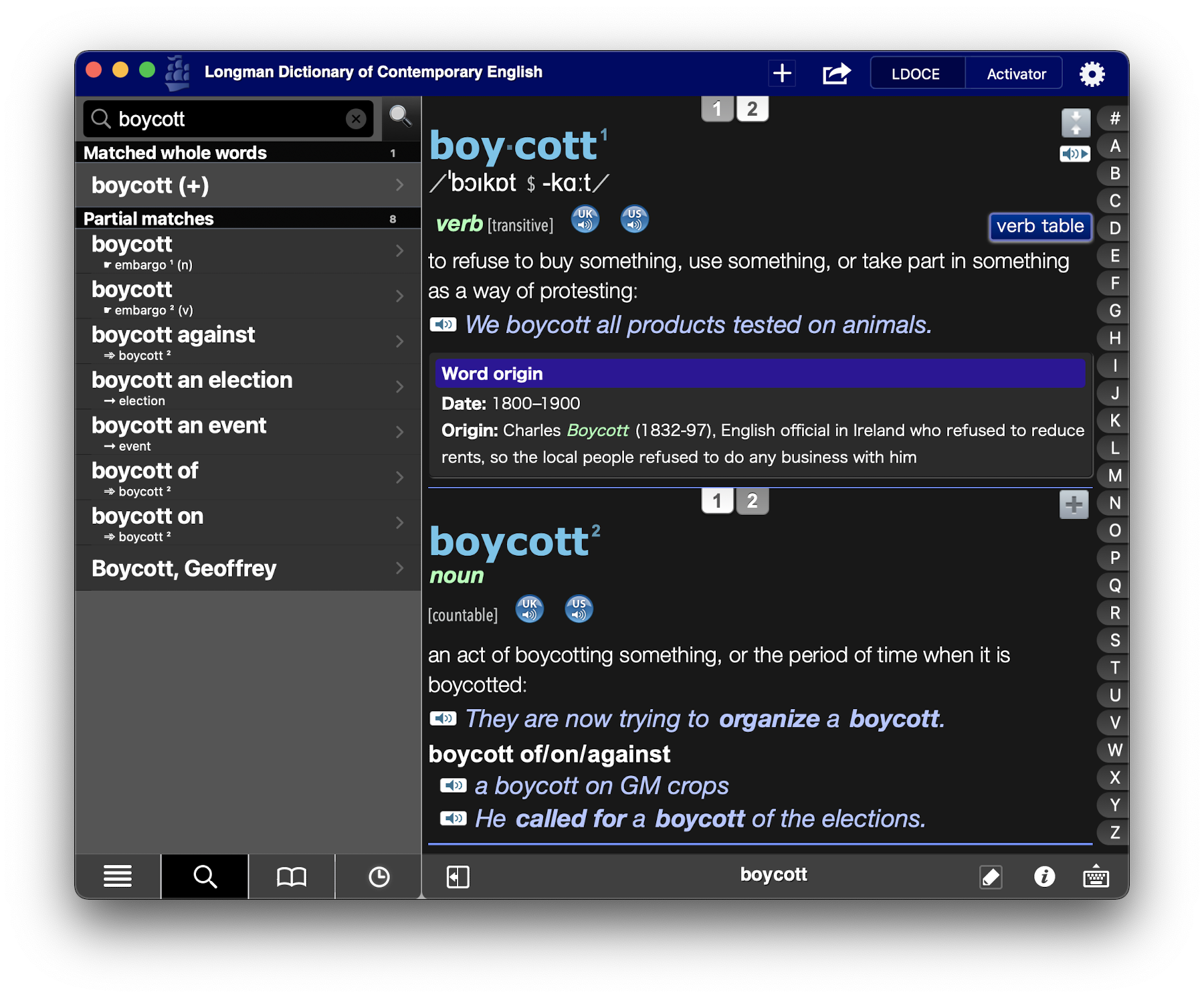Screen dimensions: 1204x998
Task: Click the info icon in bottom bar
Action: (1044, 876)
